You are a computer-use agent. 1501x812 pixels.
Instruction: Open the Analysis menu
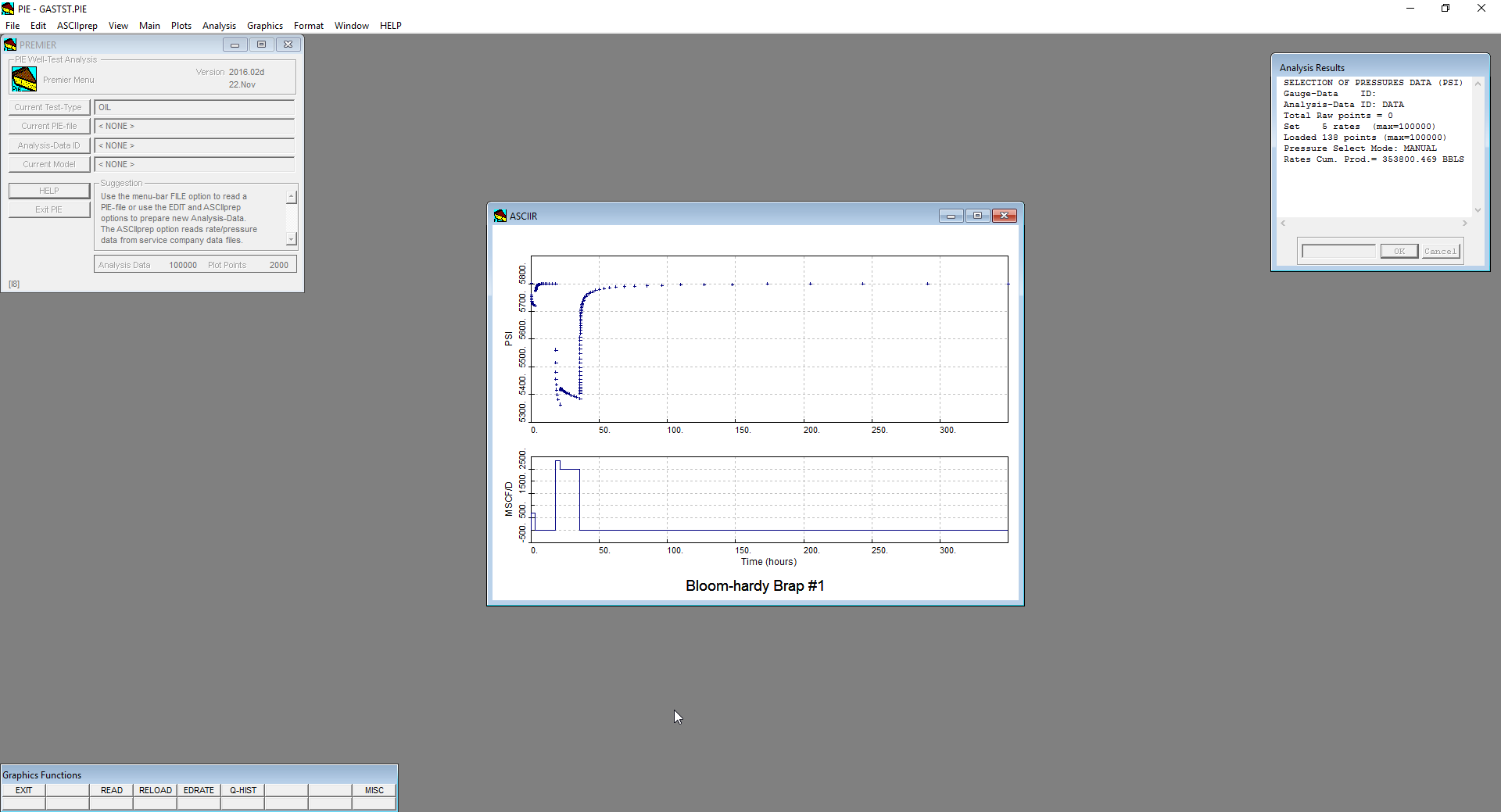[x=219, y=26]
